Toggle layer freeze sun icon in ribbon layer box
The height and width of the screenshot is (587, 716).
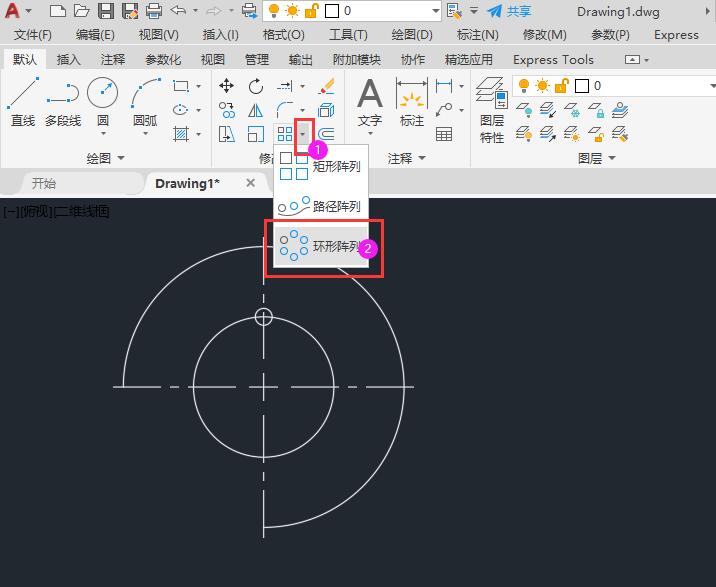[542, 85]
